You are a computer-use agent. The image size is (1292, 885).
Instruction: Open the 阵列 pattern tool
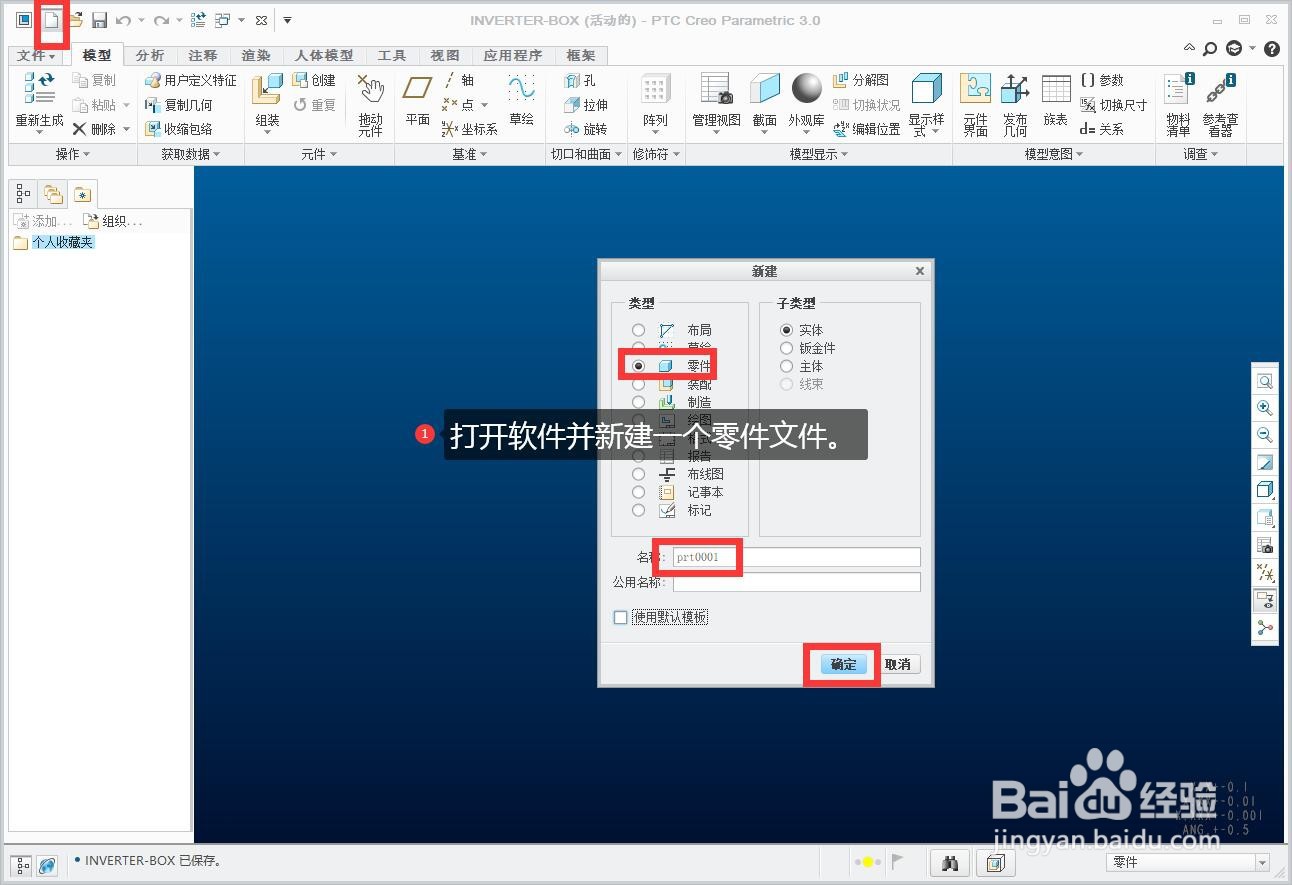click(x=655, y=90)
